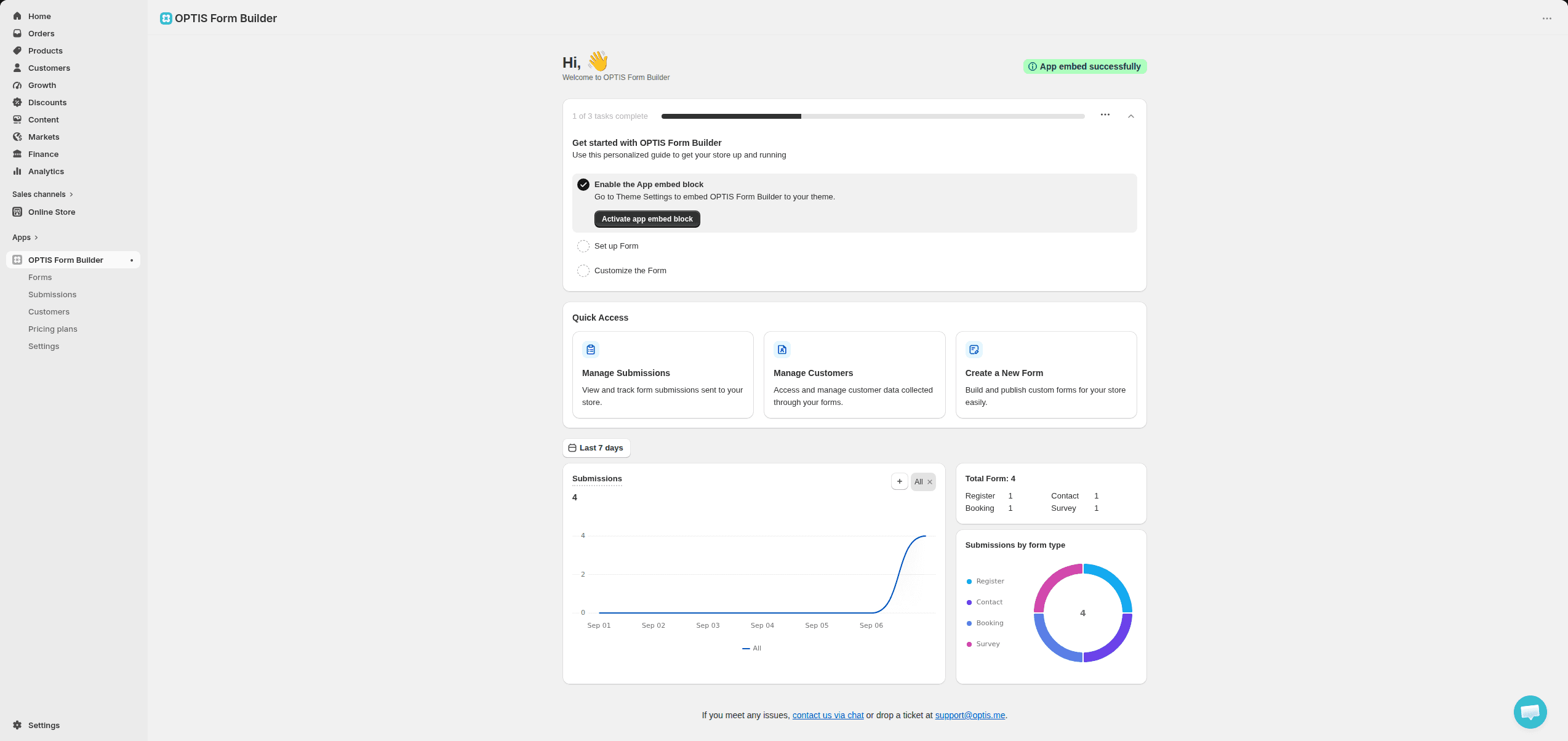The image size is (1568, 741).
Task: Open the Last 7 days date range dropdown
Action: click(x=596, y=448)
